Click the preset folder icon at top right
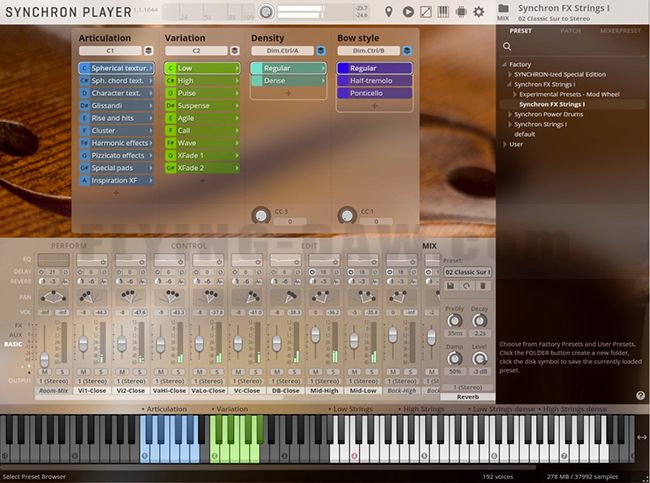Image resolution: width=650 pixels, height=483 pixels. coord(503,8)
